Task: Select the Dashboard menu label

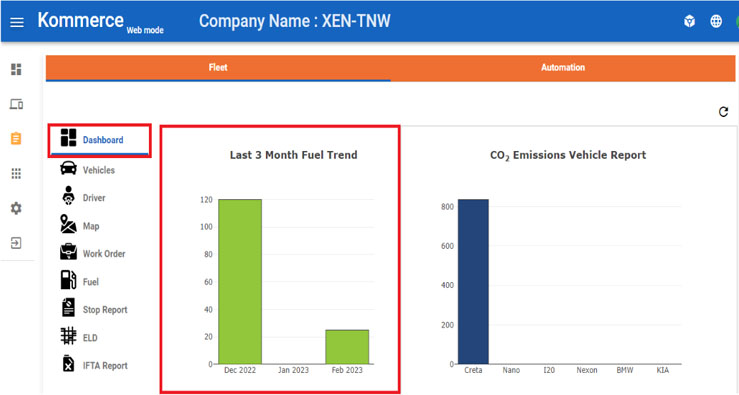Action: [x=103, y=140]
